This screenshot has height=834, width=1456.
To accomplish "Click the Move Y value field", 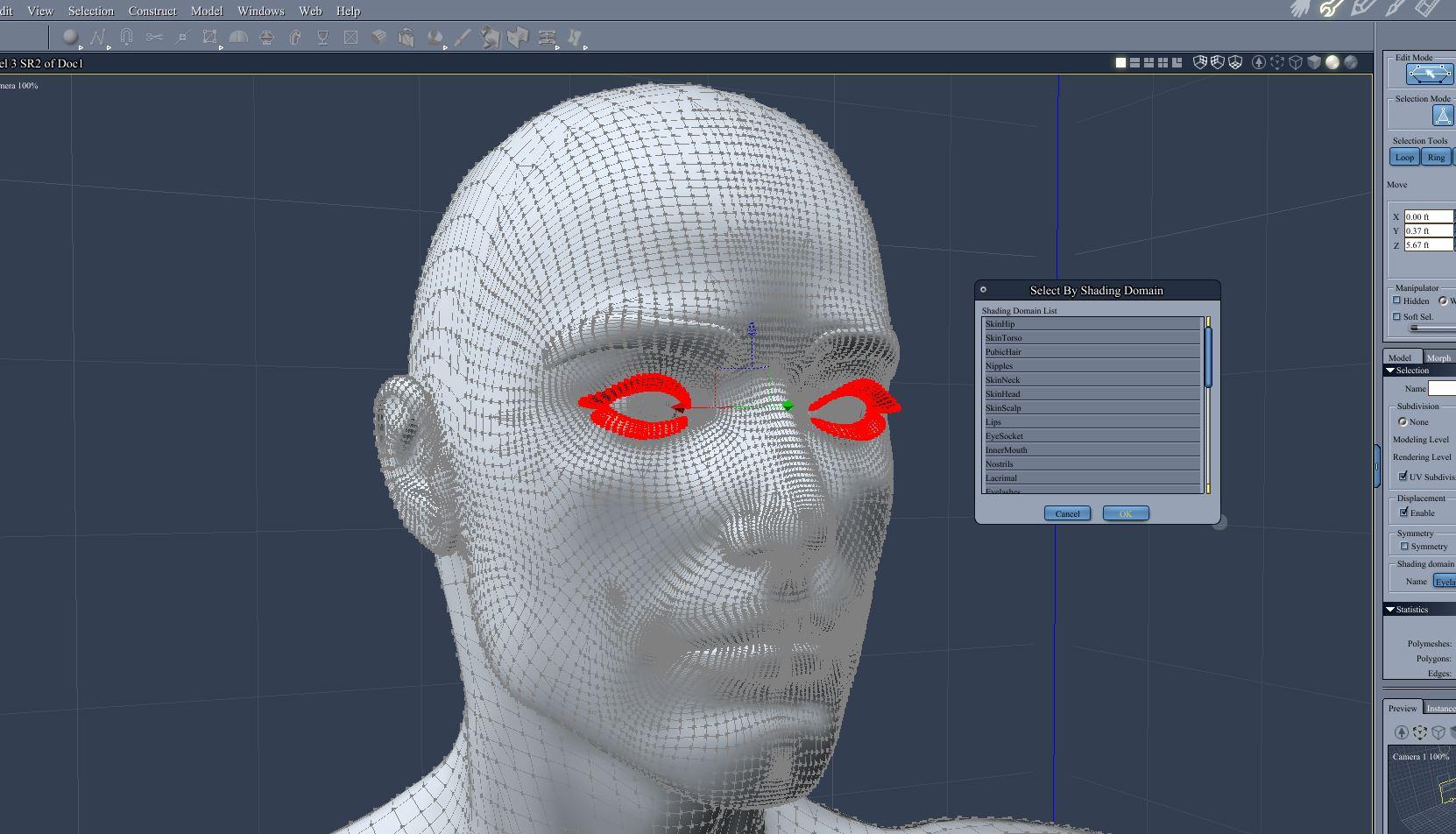I will (x=1429, y=230).
